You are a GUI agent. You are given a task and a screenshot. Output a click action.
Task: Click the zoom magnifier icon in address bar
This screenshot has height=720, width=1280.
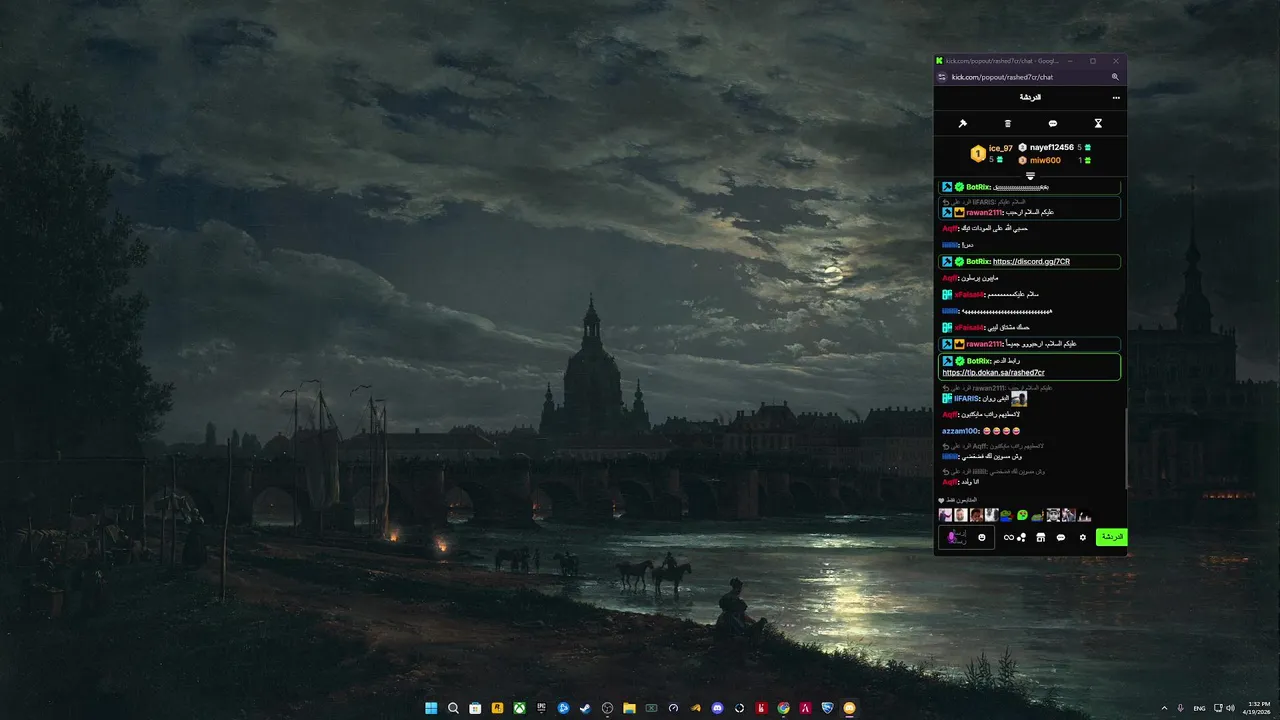point(1115,77)
